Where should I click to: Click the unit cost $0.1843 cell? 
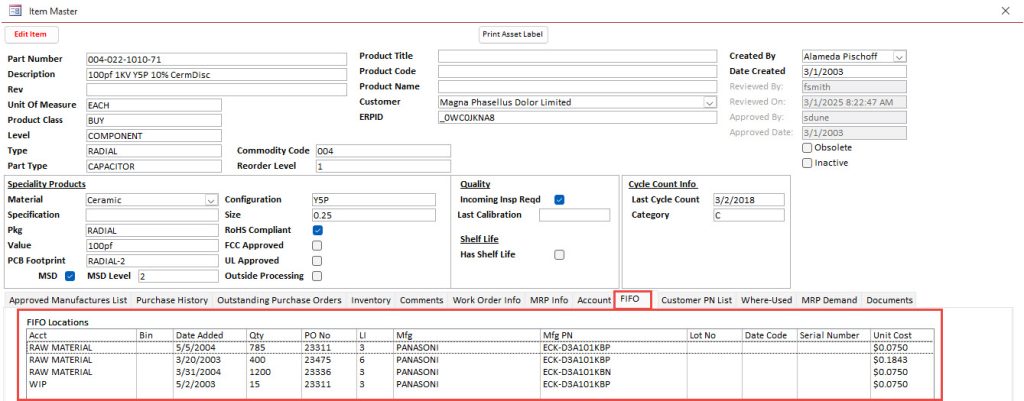click(x=902, y=360)
